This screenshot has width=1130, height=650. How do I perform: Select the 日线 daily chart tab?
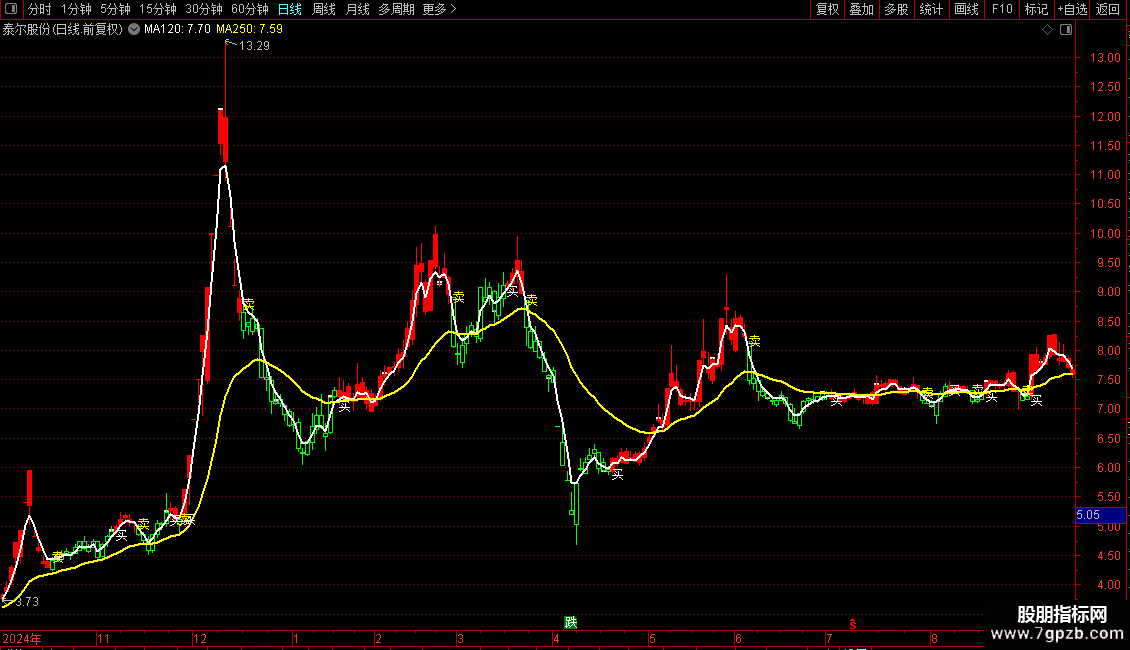[x=290, y=9]
